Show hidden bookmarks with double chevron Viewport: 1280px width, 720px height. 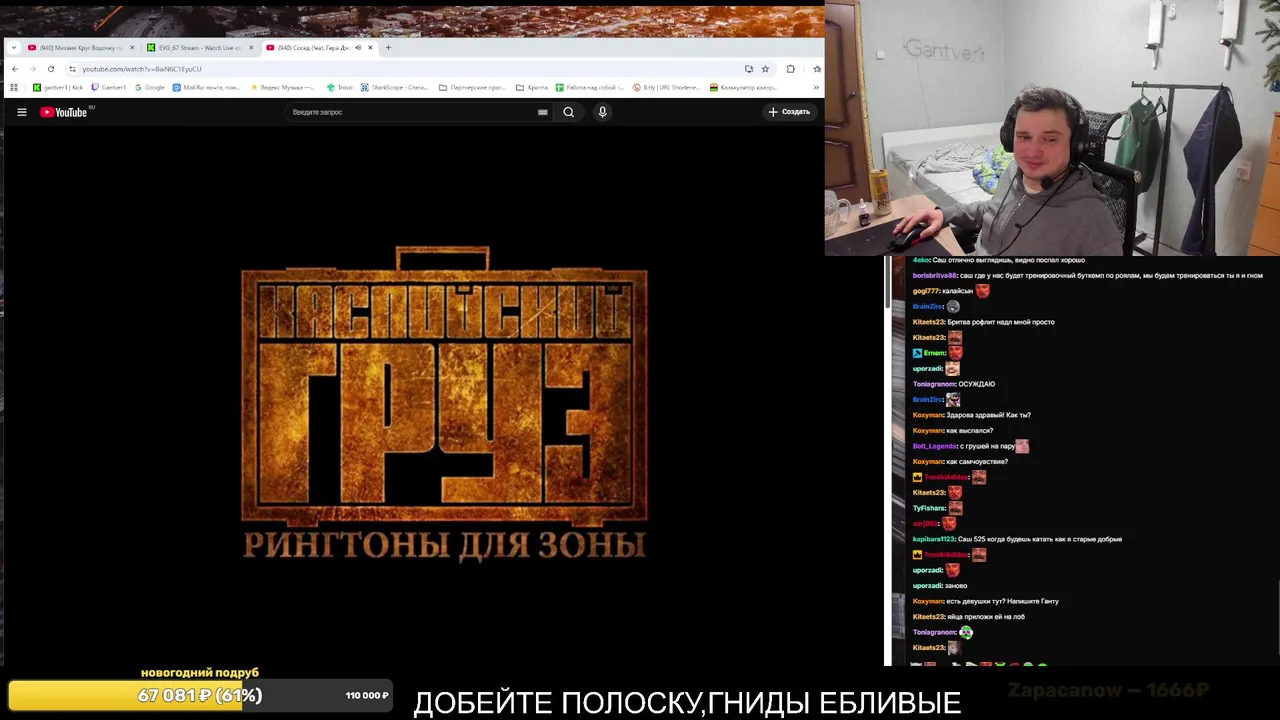pyautogui.click(x=816, y=88)
